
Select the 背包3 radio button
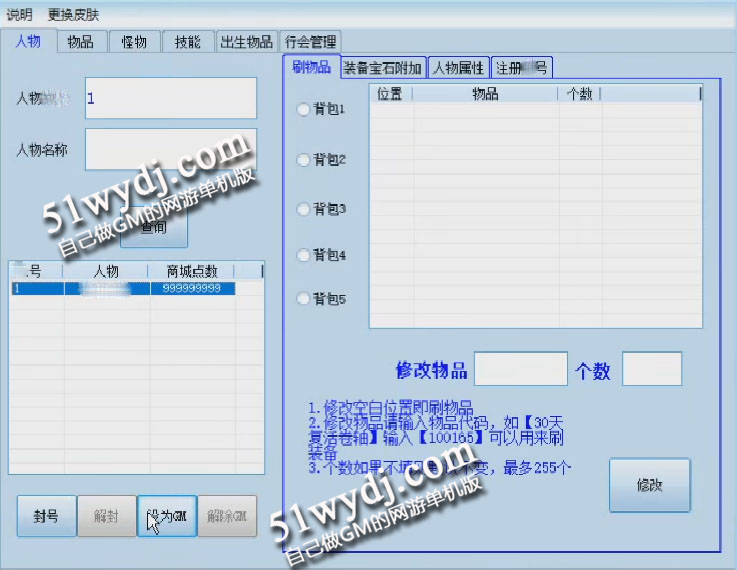click(x=304, y=209)
